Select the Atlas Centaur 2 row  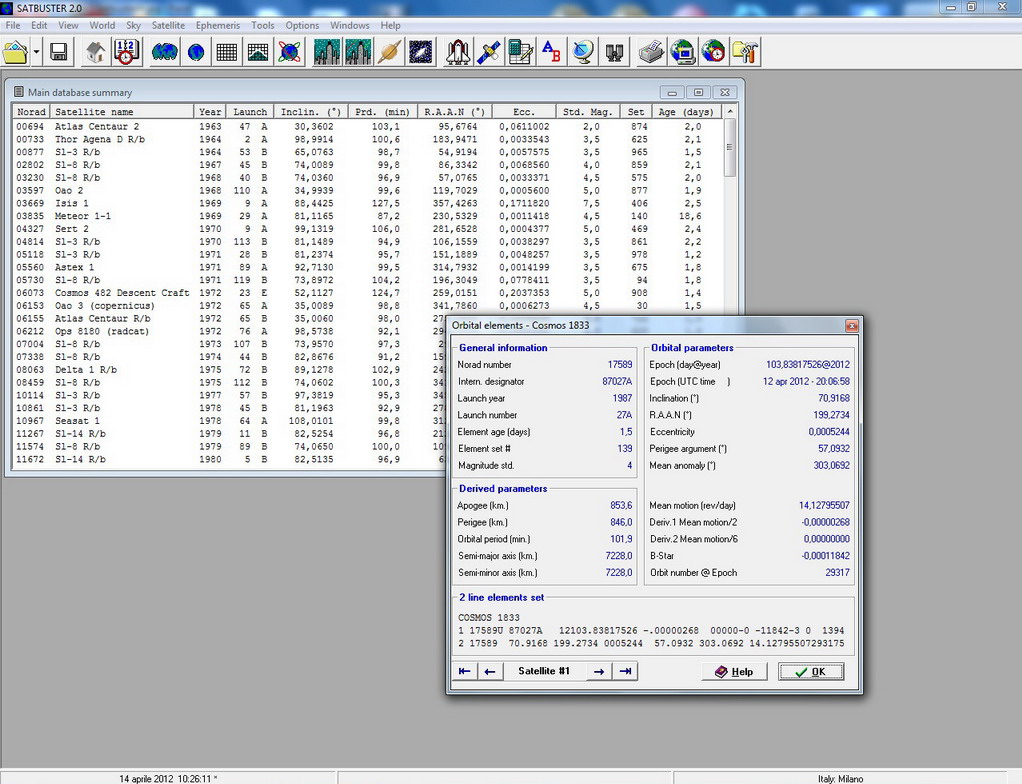click(x=367, y=126)
